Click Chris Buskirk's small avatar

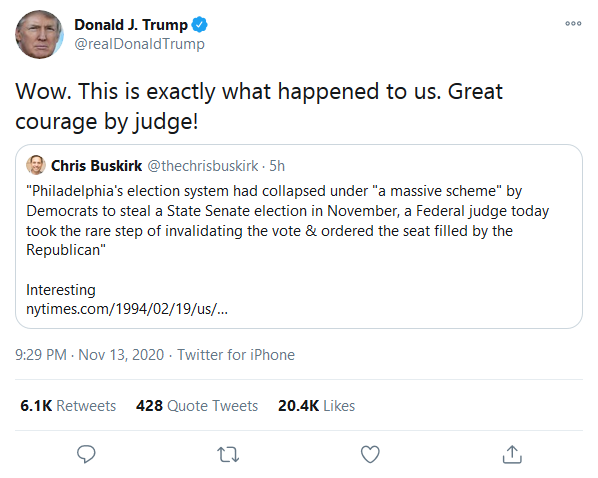tap(36, 165)
